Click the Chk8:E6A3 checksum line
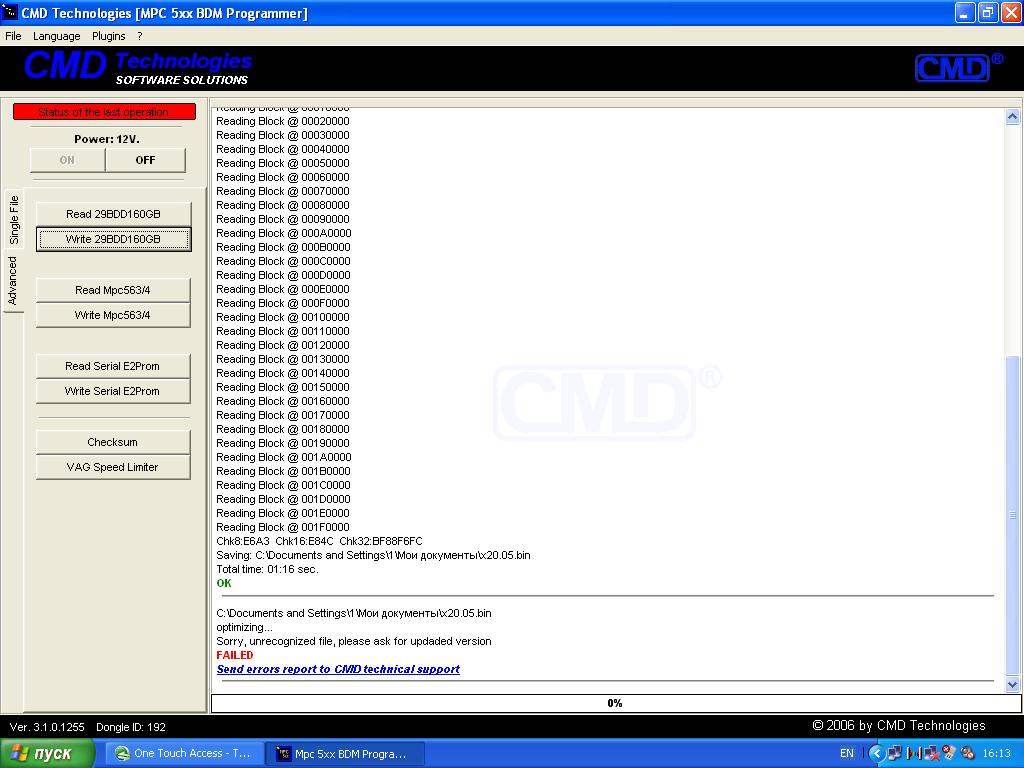The width and height of the screenshot is (1024, 768). coord(319,541)
